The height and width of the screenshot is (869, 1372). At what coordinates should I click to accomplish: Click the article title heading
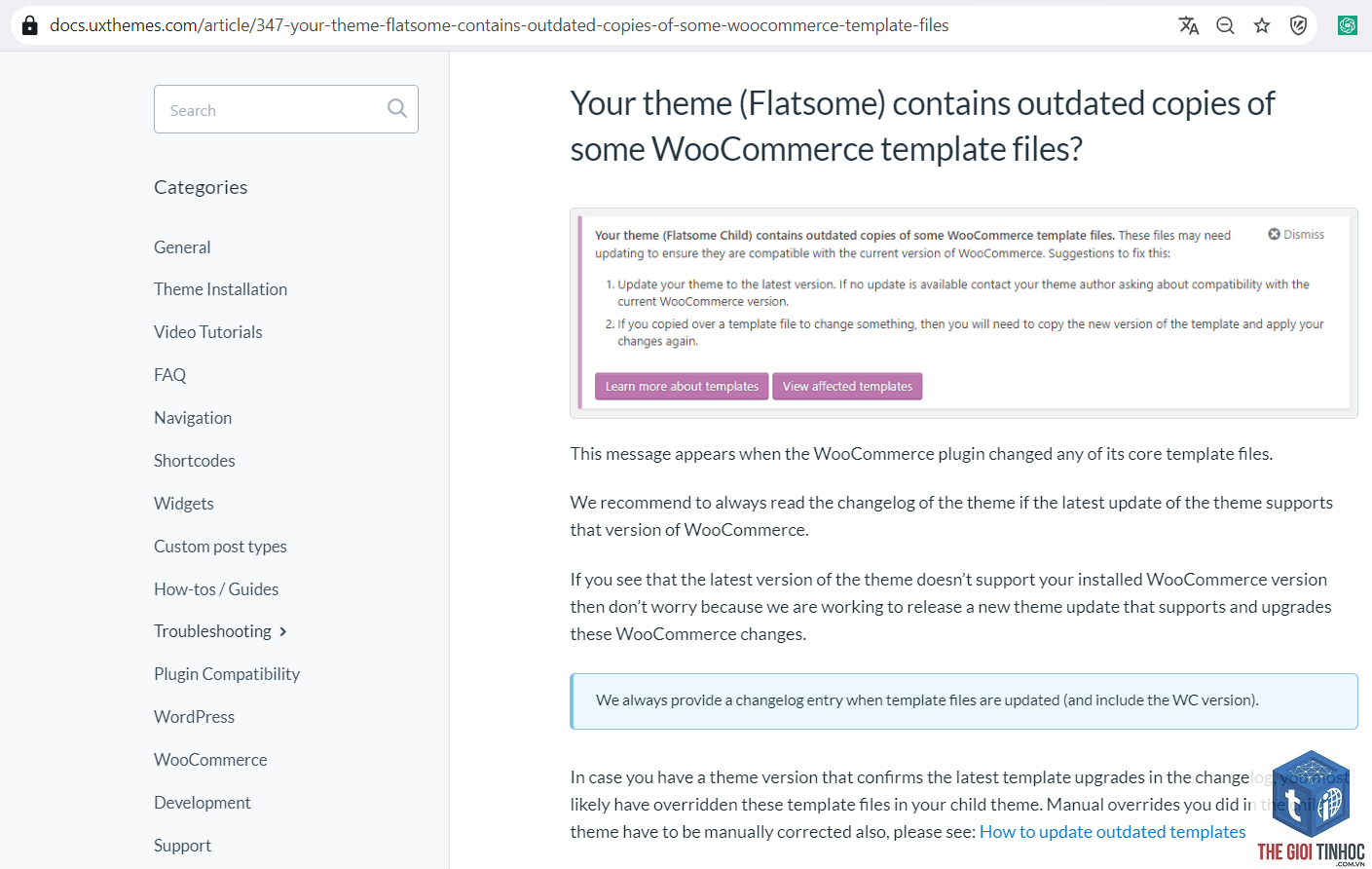click(x=922, y=126)
